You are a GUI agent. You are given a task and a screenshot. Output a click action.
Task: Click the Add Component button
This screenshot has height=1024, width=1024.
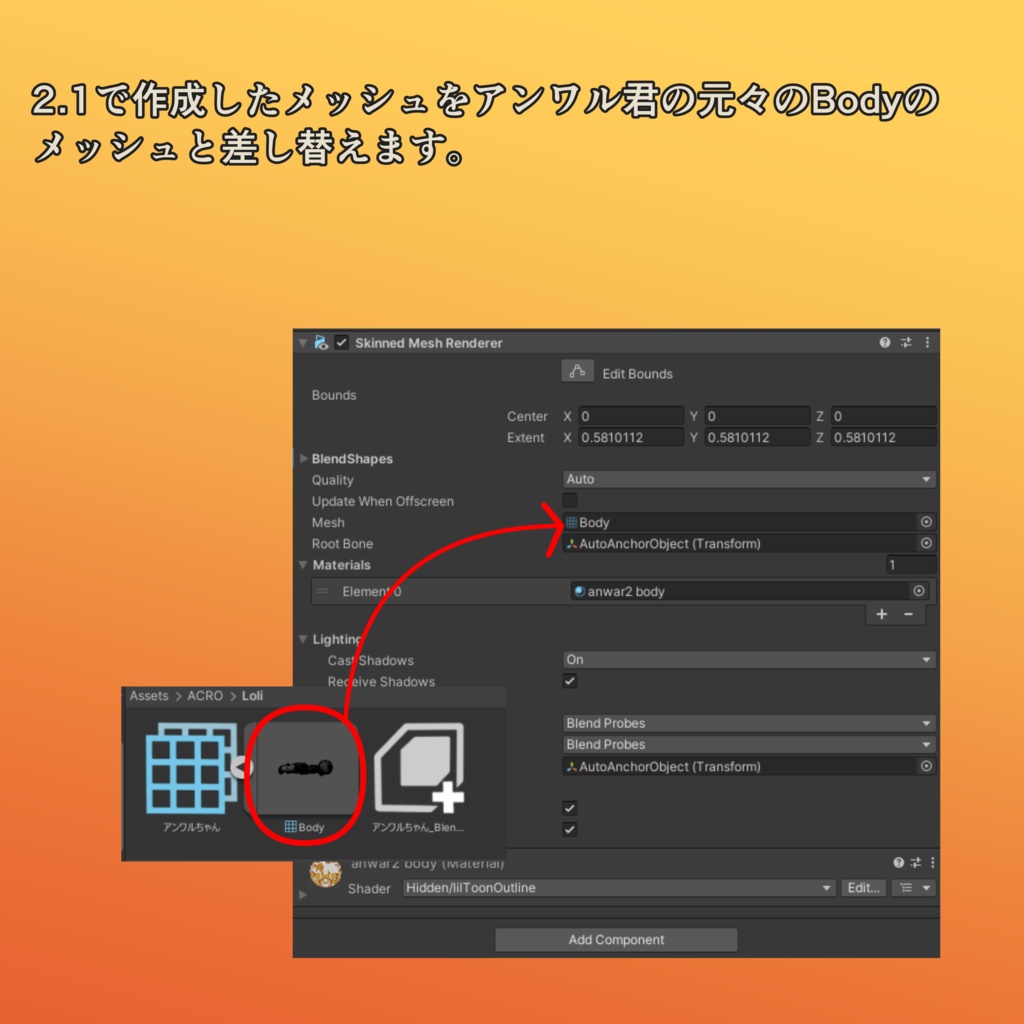[x=616, y=939]
